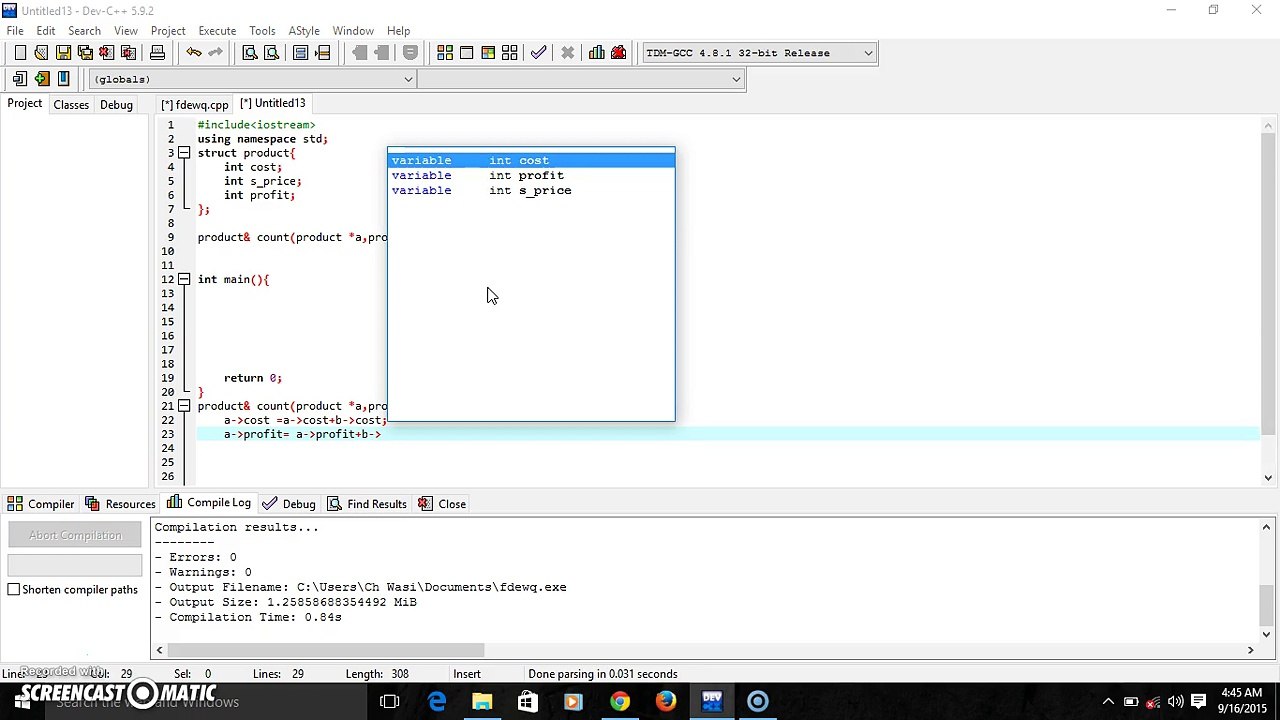
Task: Select 'int cost' in autocomplete list
Action: [531, 160]
